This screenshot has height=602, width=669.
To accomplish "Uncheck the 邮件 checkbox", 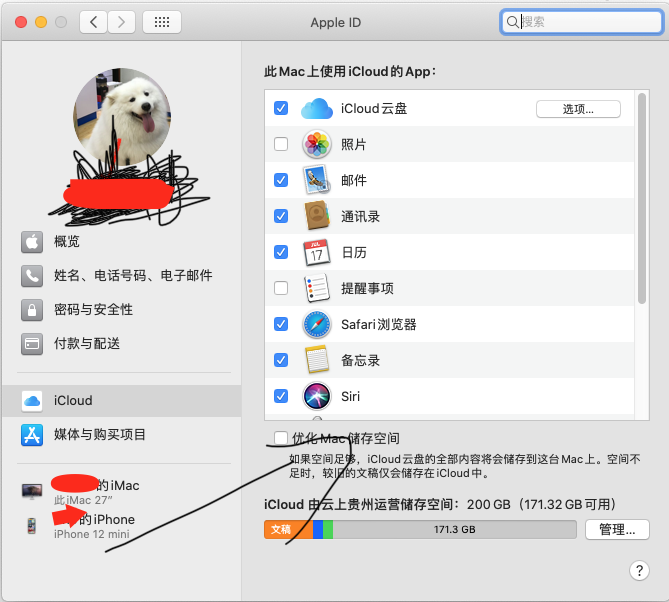I will (281, 180).
